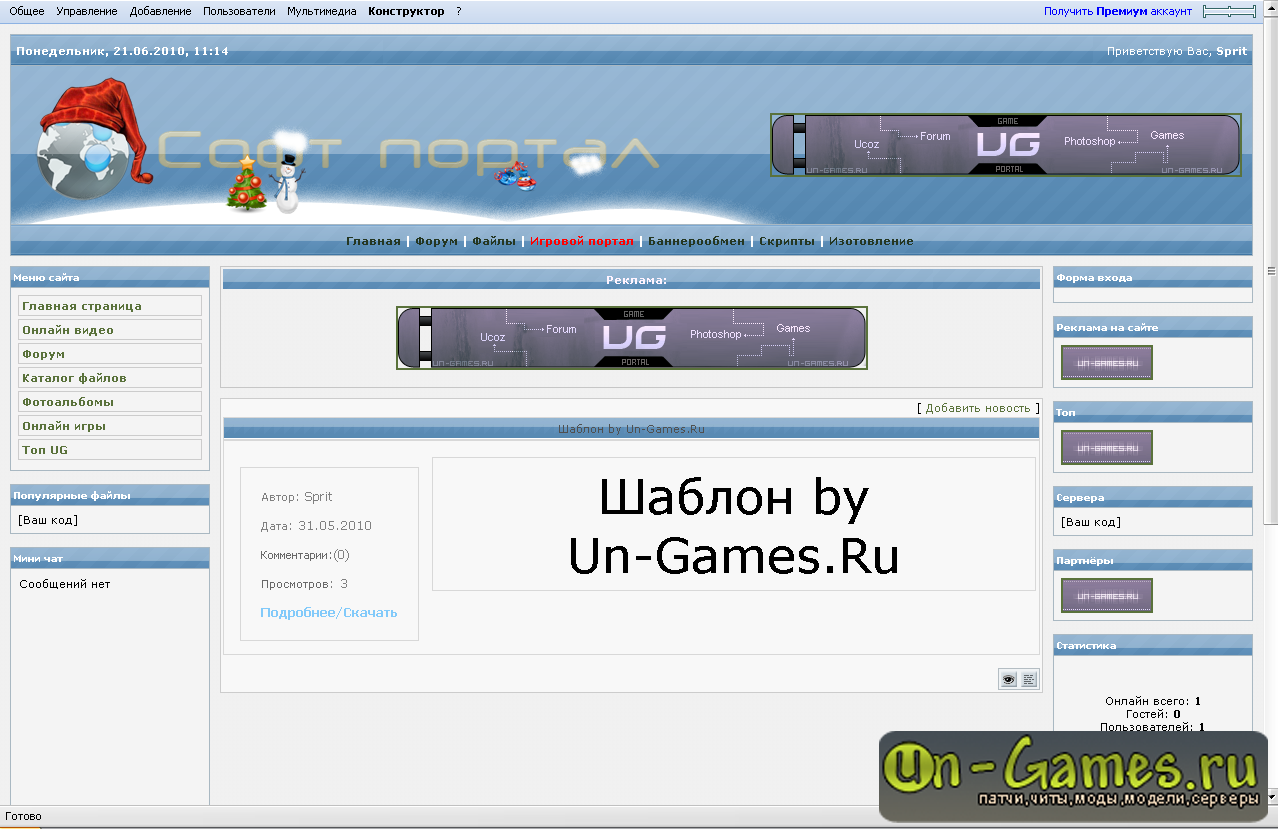Adjust the slider in the top admin bar

point(1229,11)
